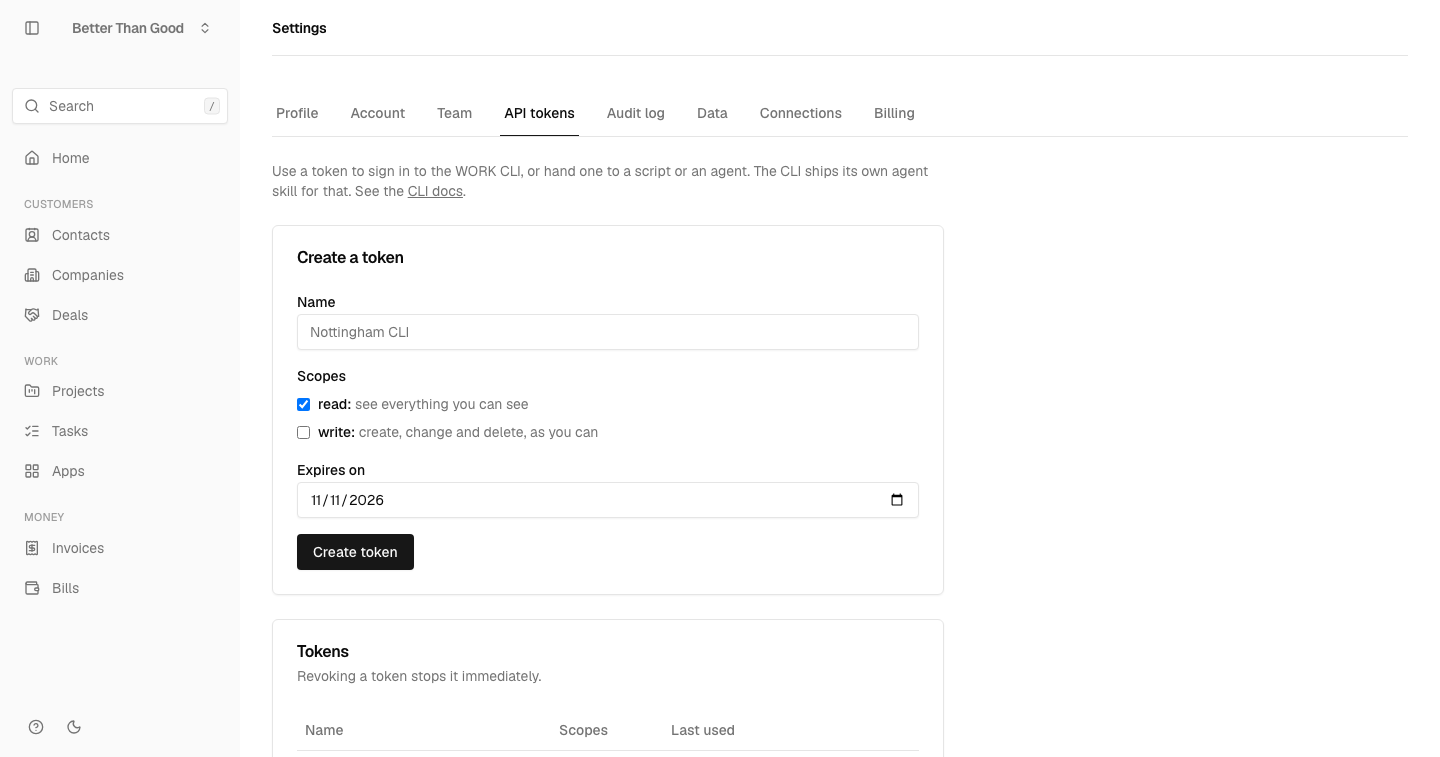This screenshot has width=1440, height=757.
Task: Open the Audit log tab
Action: [636, 113]
